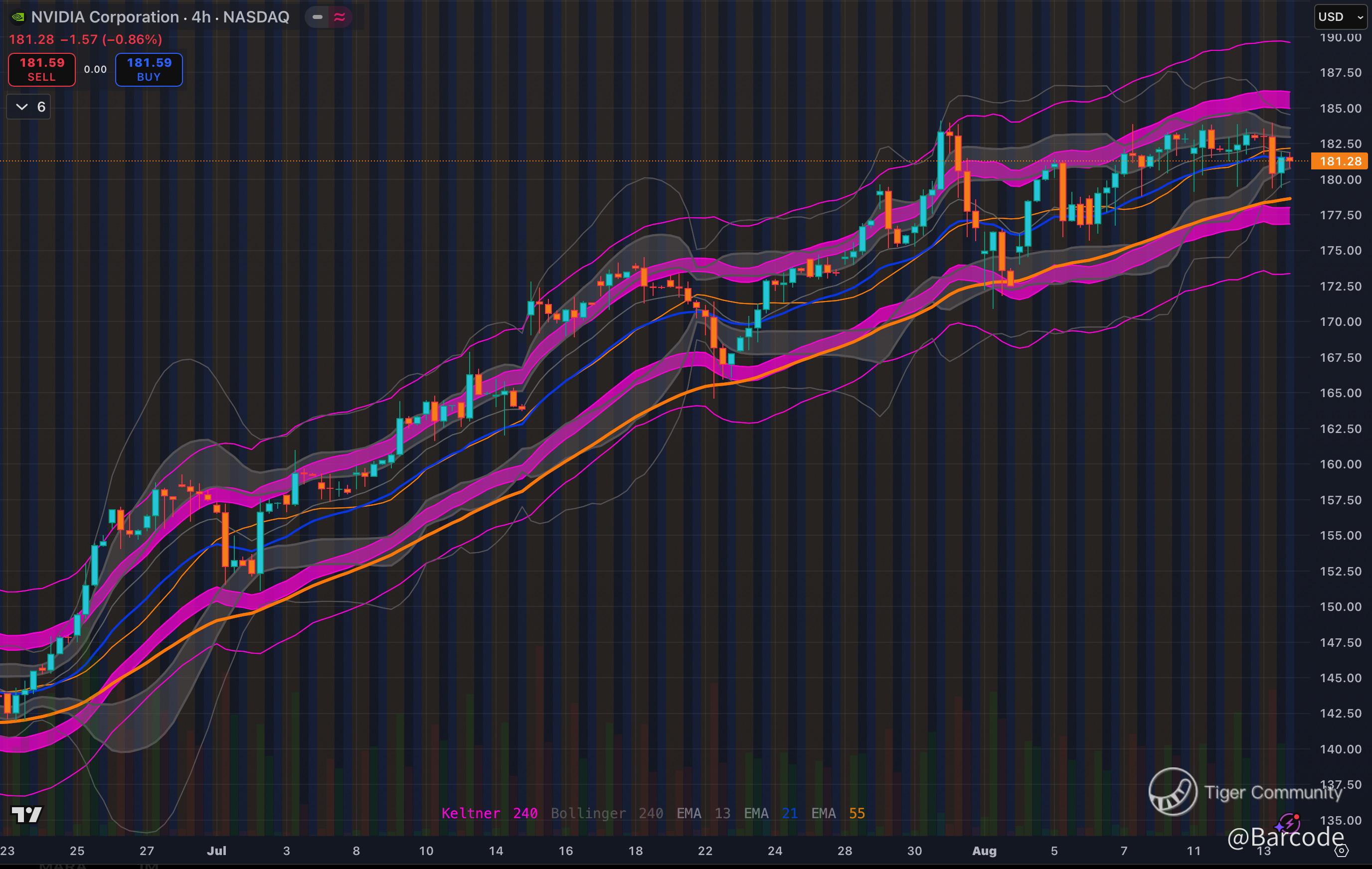Click the orange 181.28 current price label
Viewport: 1372px width, 869px height.
(x=1340, y=161)
